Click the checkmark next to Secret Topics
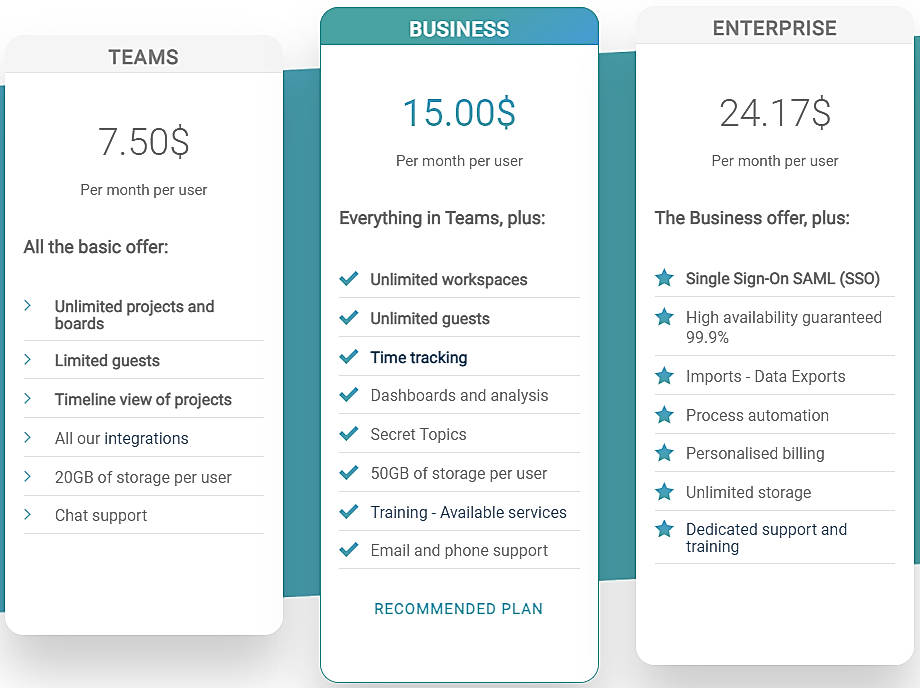The height and width of the screenshot is (688, 920). click(349, 434)
